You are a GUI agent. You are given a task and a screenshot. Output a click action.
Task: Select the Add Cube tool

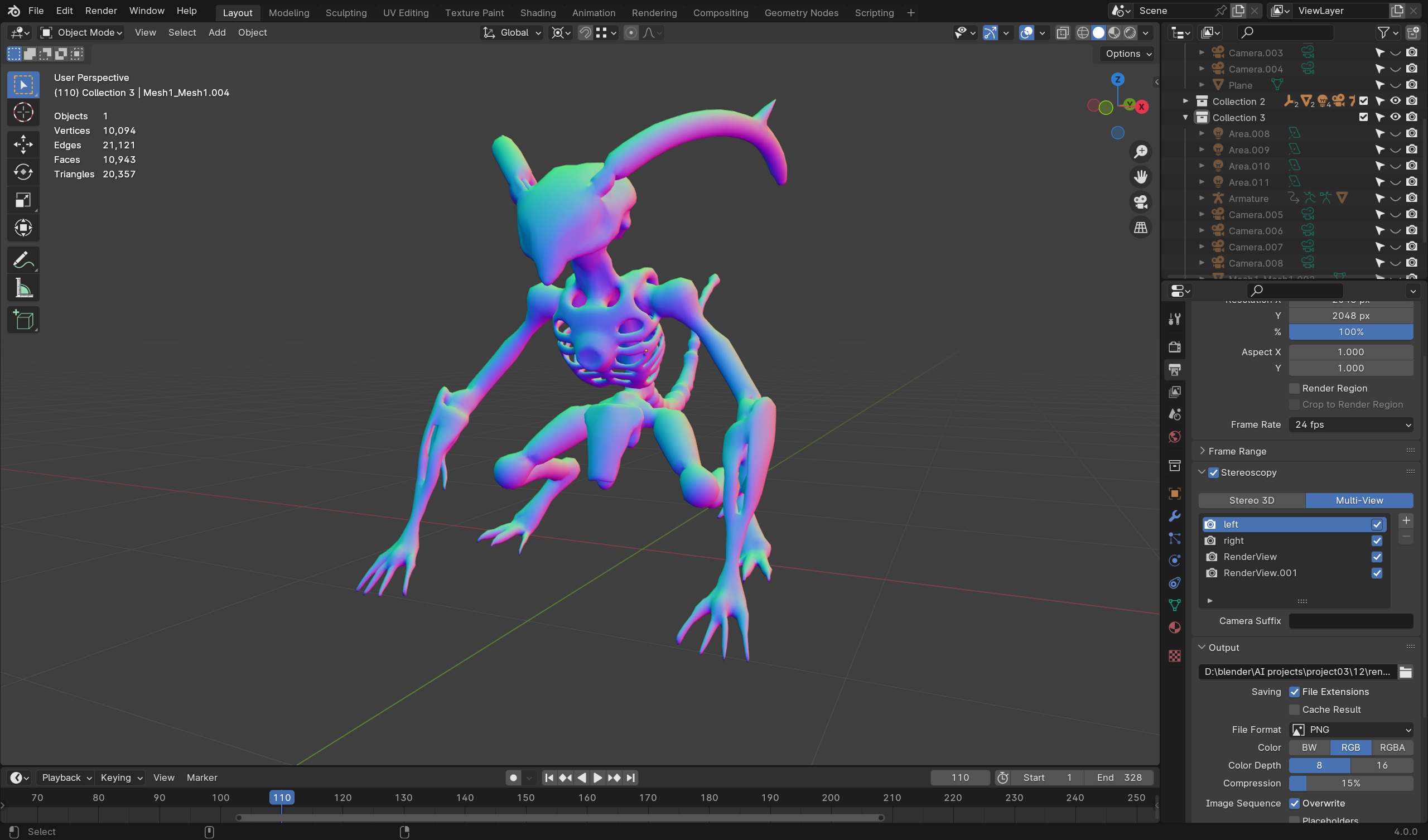coord(23,320)
